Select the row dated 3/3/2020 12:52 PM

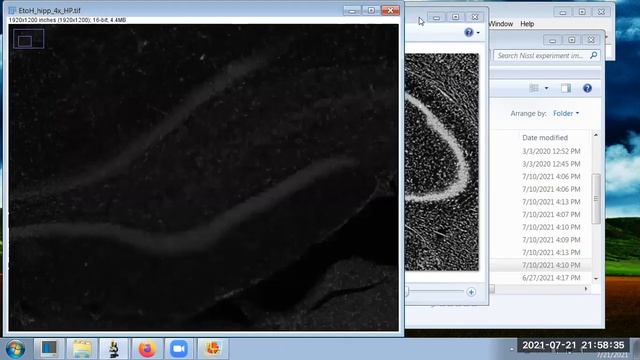click(551, 151)
